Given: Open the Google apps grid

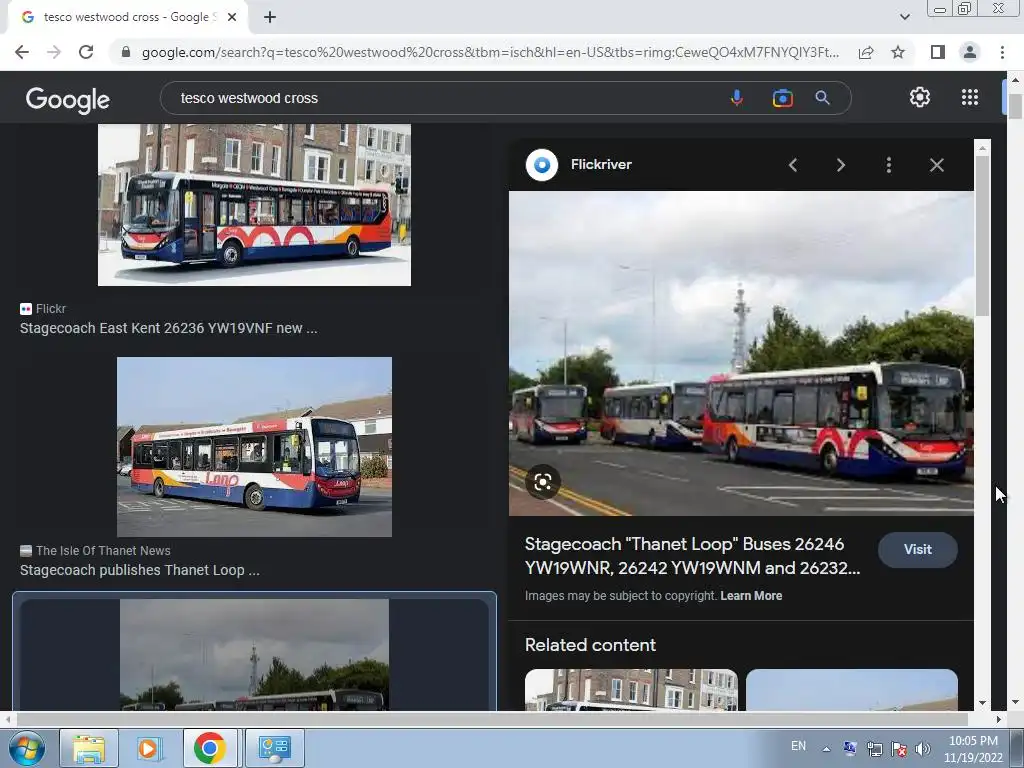Looking at the screenshot, I should 970,97.
